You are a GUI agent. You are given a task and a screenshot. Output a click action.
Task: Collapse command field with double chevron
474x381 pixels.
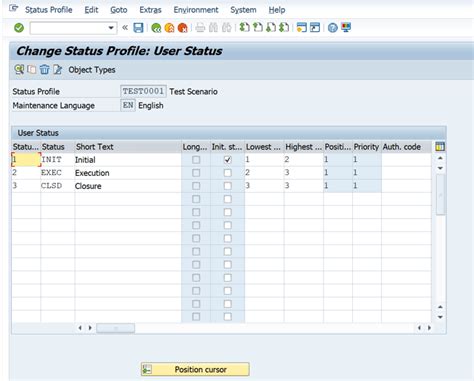pos(125,28)
